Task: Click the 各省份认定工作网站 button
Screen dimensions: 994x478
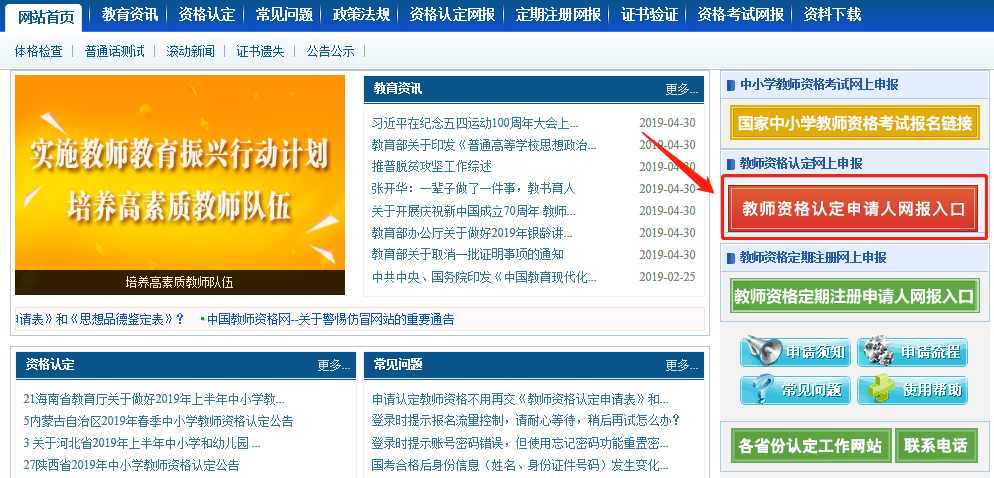Action: [x=809, y=445]
